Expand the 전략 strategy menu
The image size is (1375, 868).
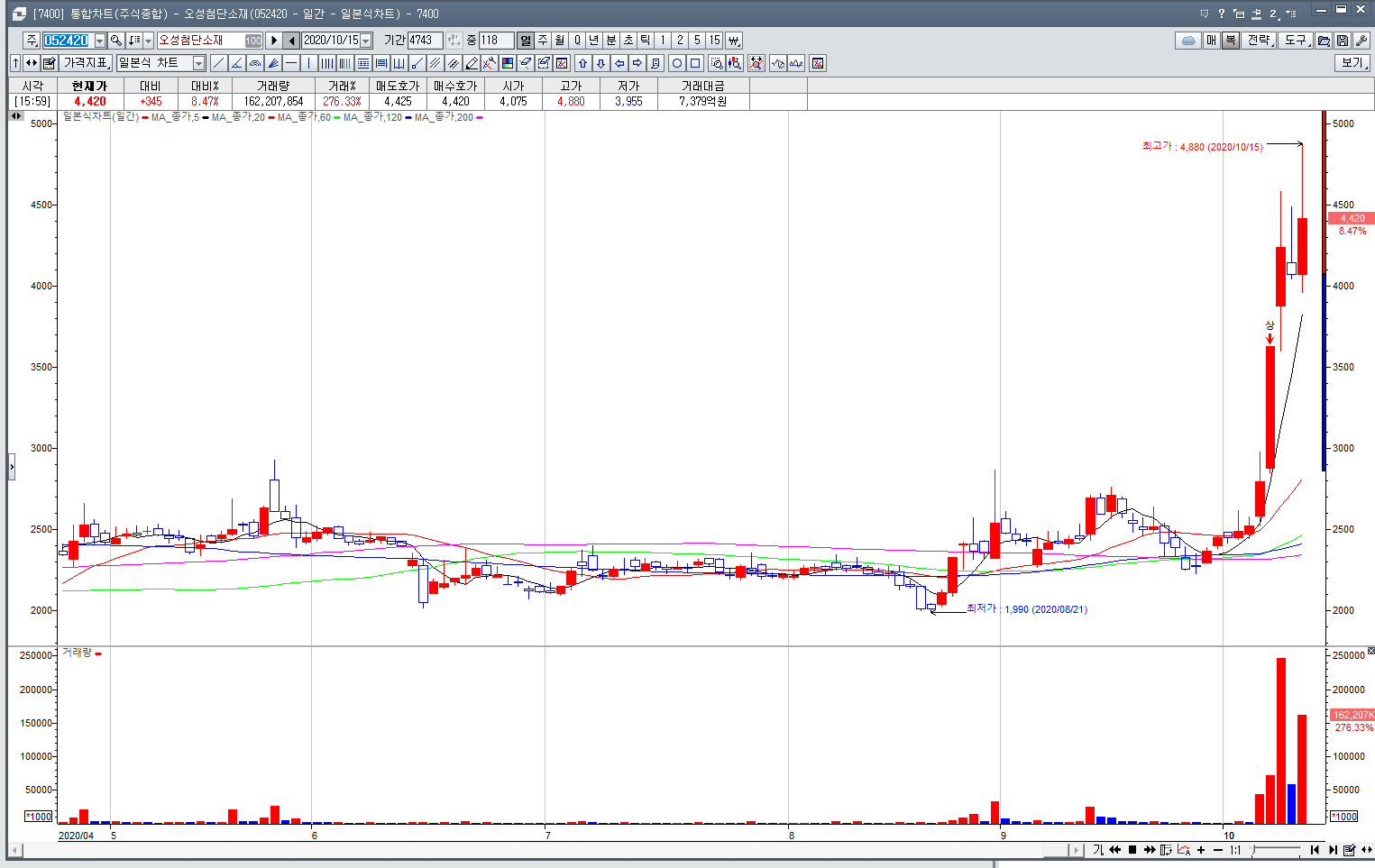pyautogui.click(x=1260, y=41)
